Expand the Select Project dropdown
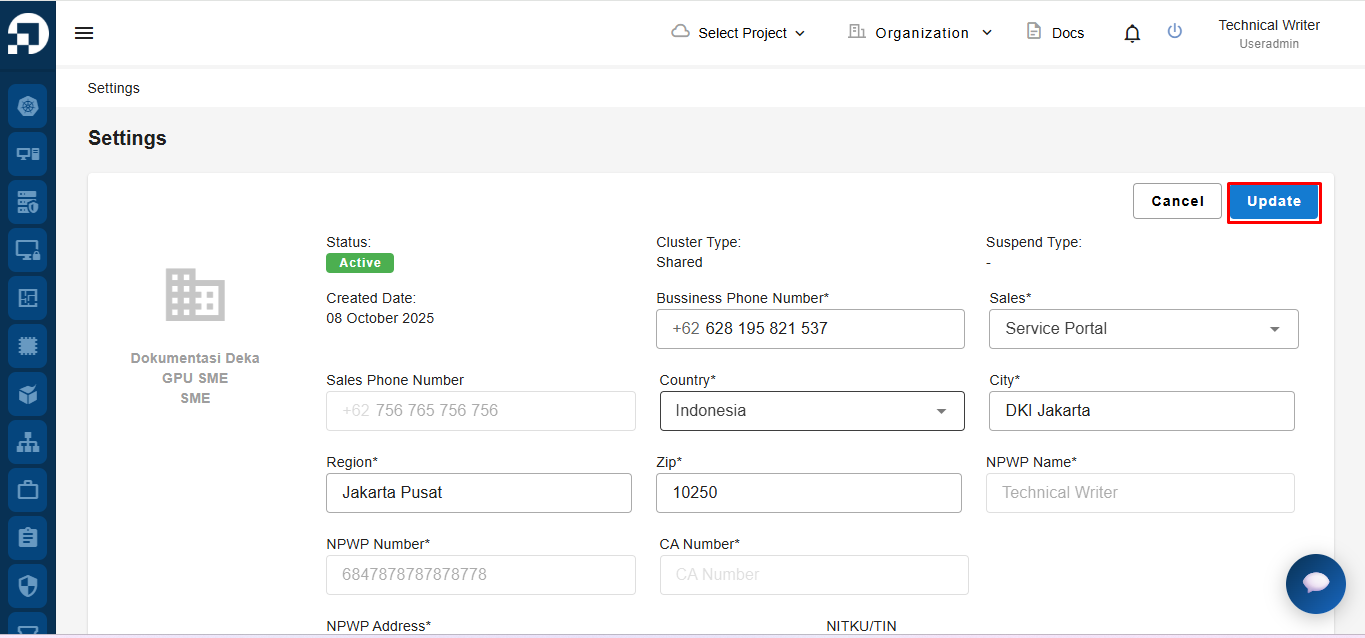1365x638 pixels. tap(738, 33)
